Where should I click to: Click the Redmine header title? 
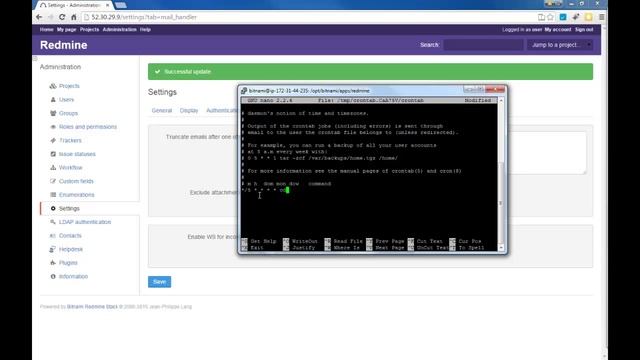click(64, 45)
